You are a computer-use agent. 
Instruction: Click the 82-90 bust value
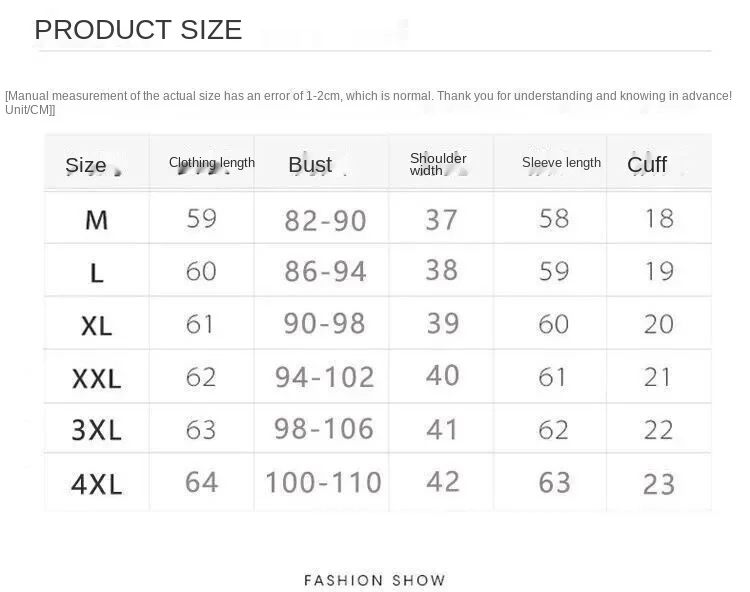325,220
